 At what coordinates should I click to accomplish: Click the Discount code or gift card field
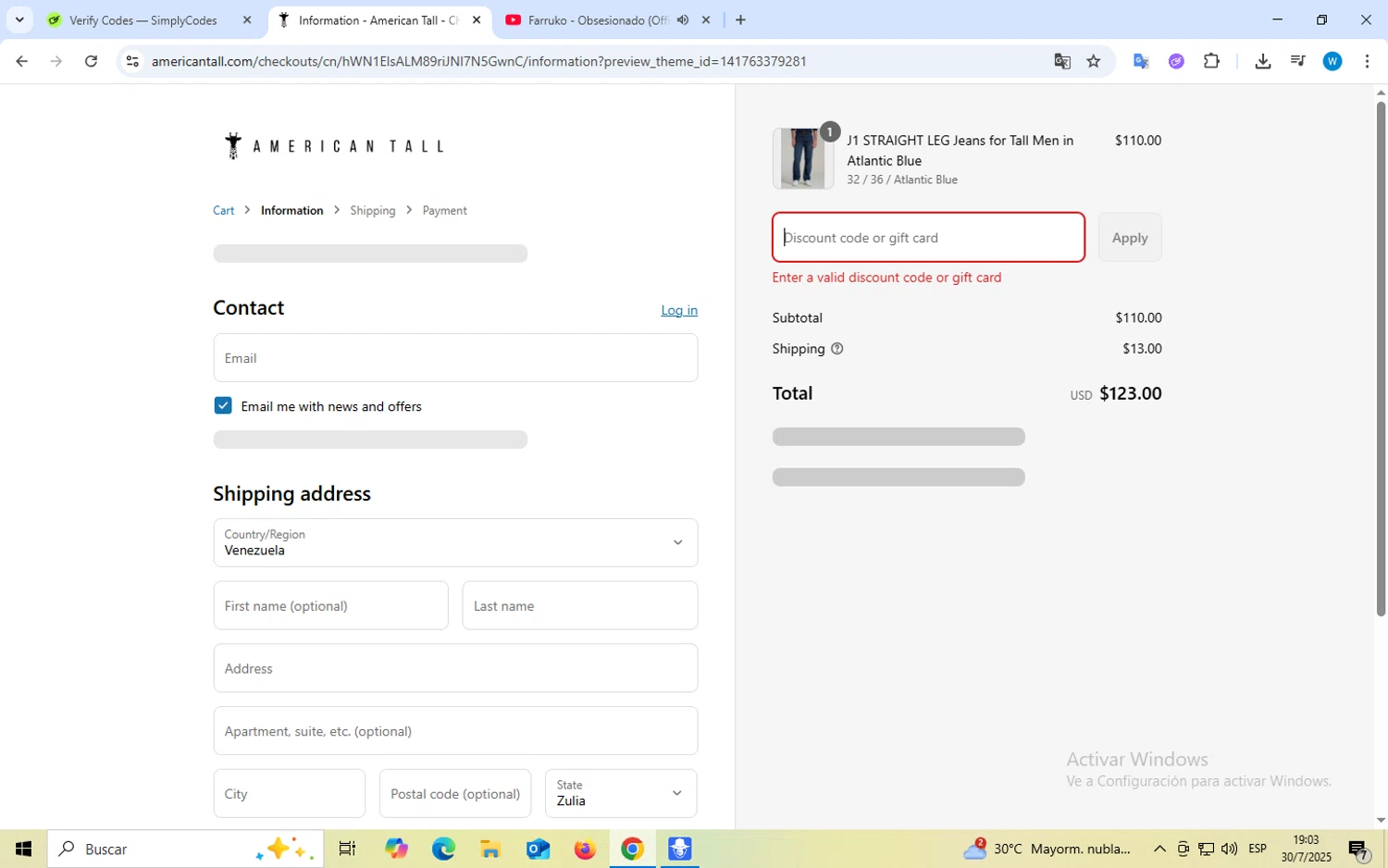(x=929, y=238)
